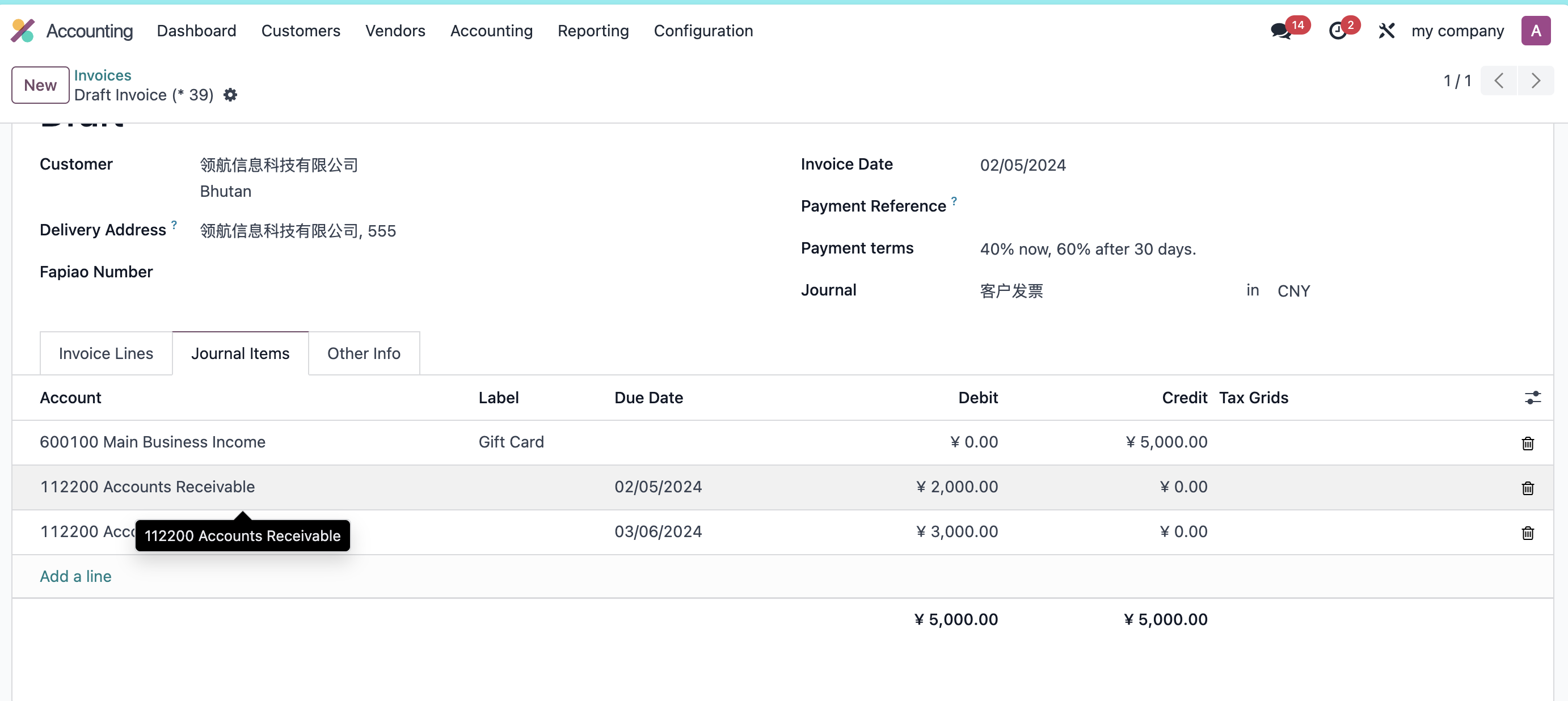Open the Customers menu
Image resolution: width=1568 pixels, height=701 pixels.
(x=301, y=31)
